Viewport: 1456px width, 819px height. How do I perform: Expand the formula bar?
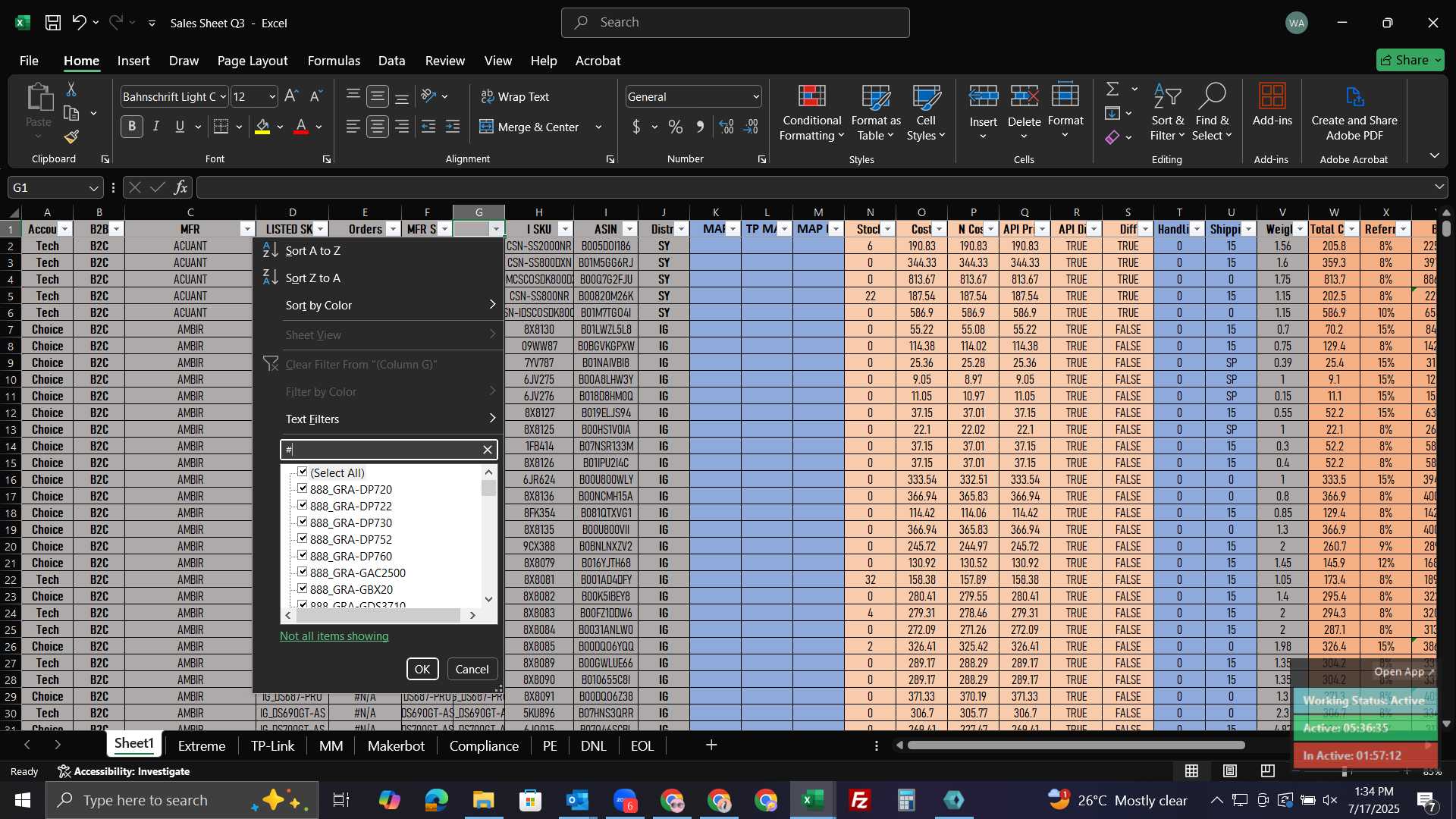coord(1439,187)
